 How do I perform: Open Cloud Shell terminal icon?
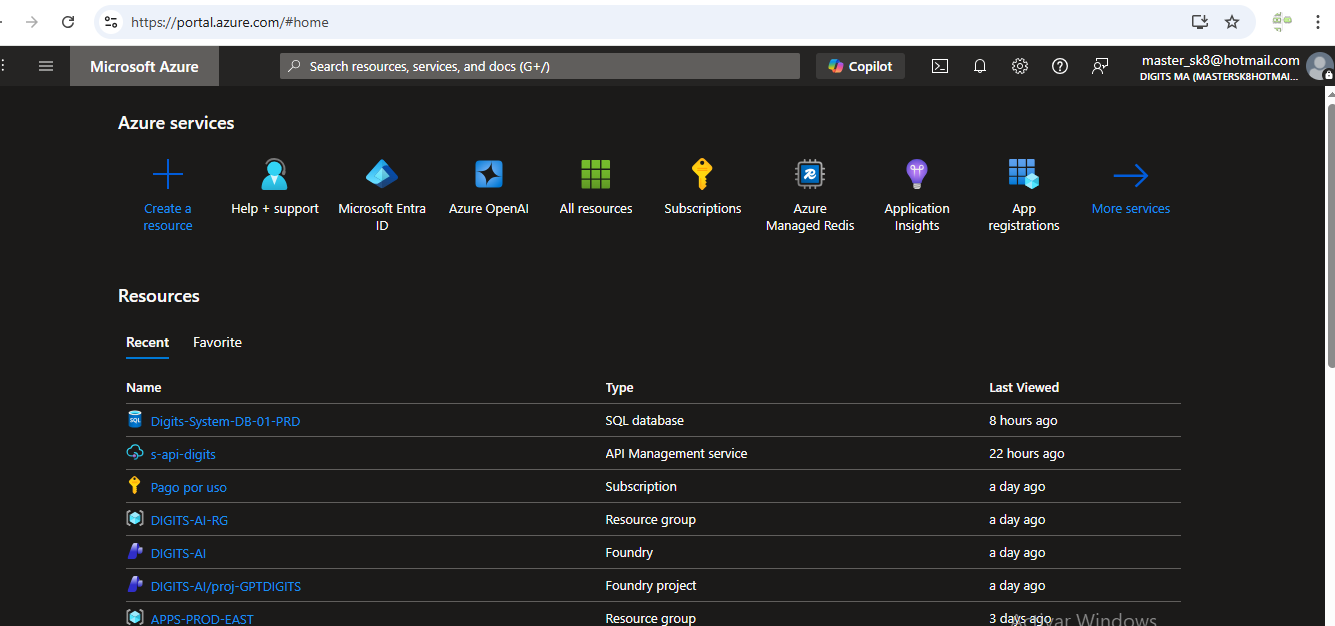pos(940,66)
